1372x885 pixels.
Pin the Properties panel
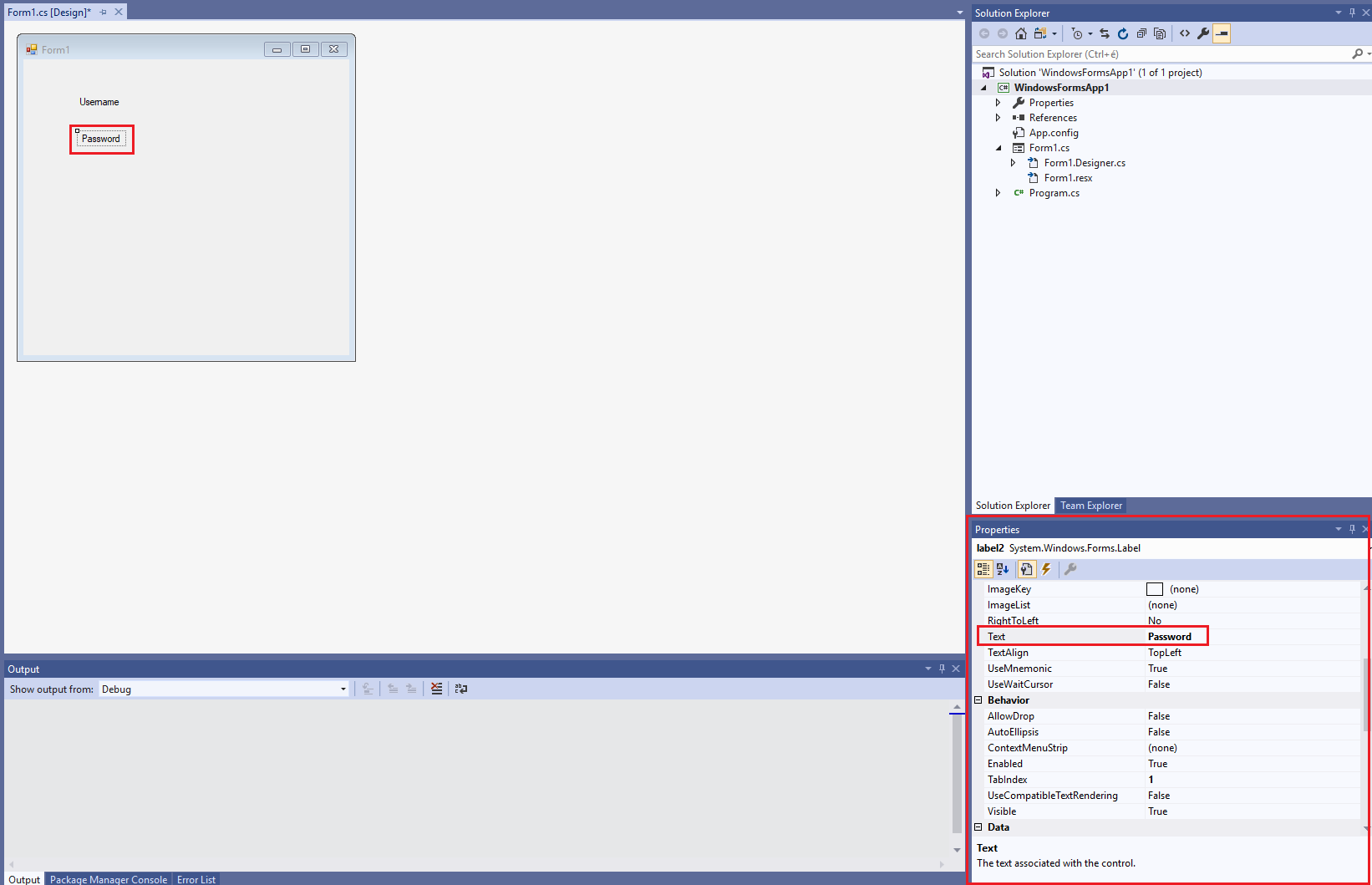pos(1352,529)
